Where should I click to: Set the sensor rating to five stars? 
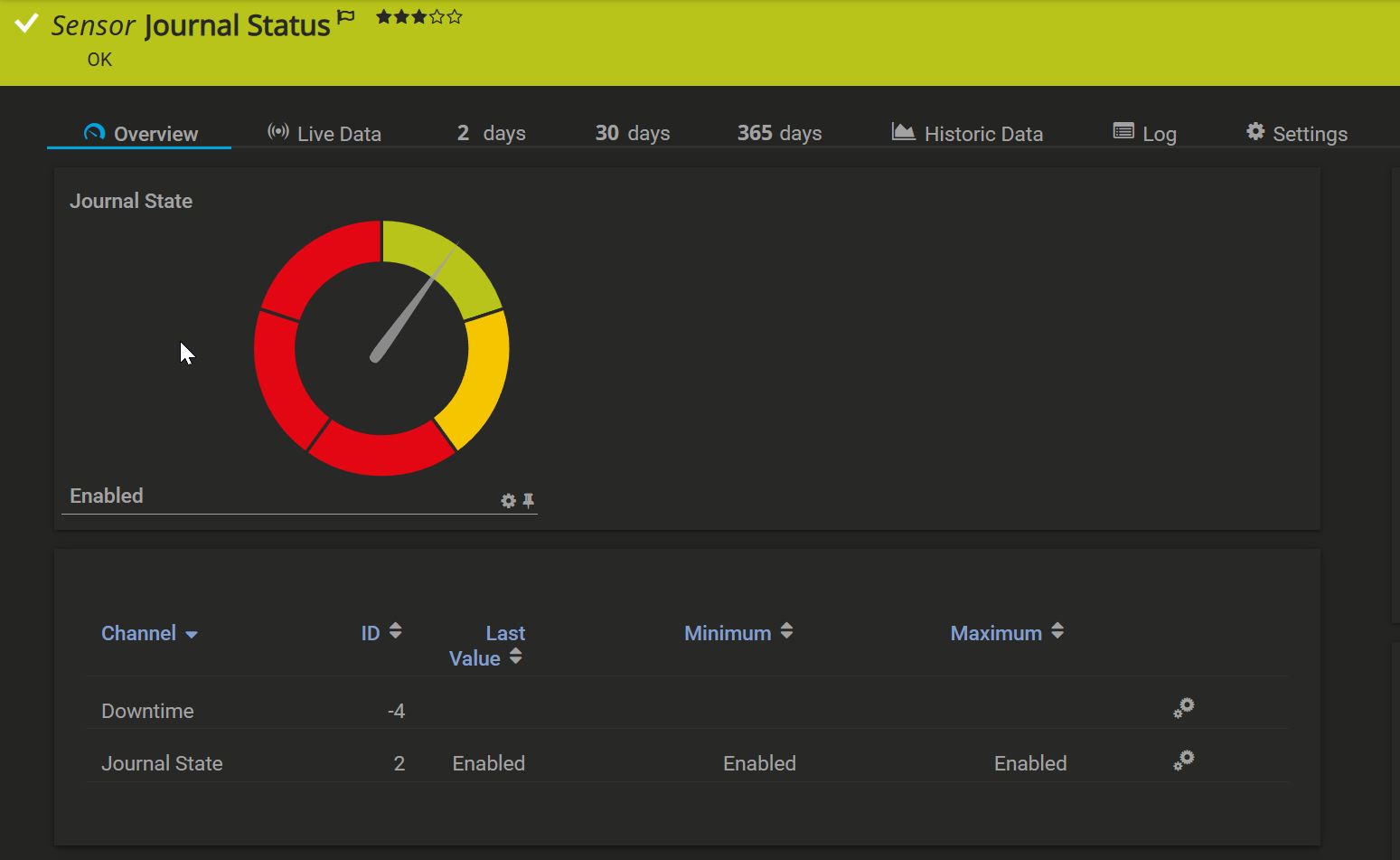tap(455, 15)
